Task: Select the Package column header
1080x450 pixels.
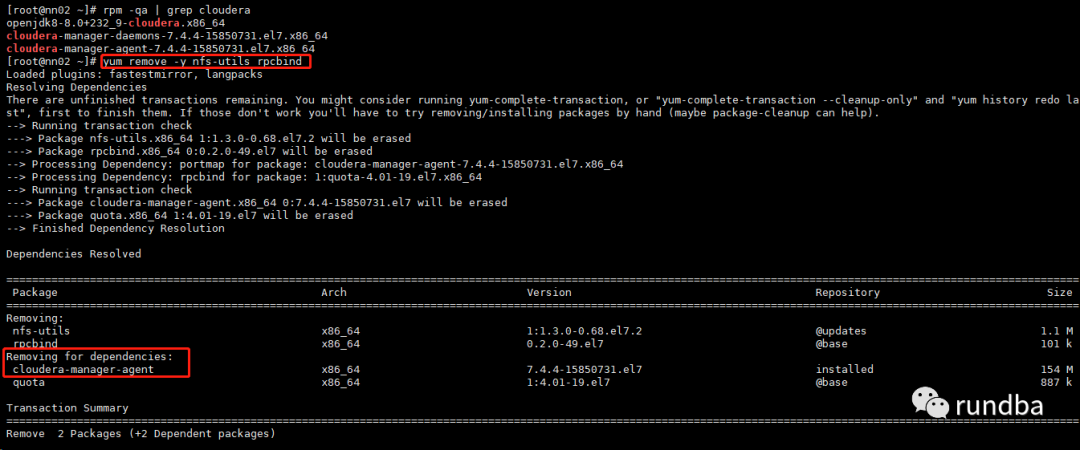Action: click(35, 292)
